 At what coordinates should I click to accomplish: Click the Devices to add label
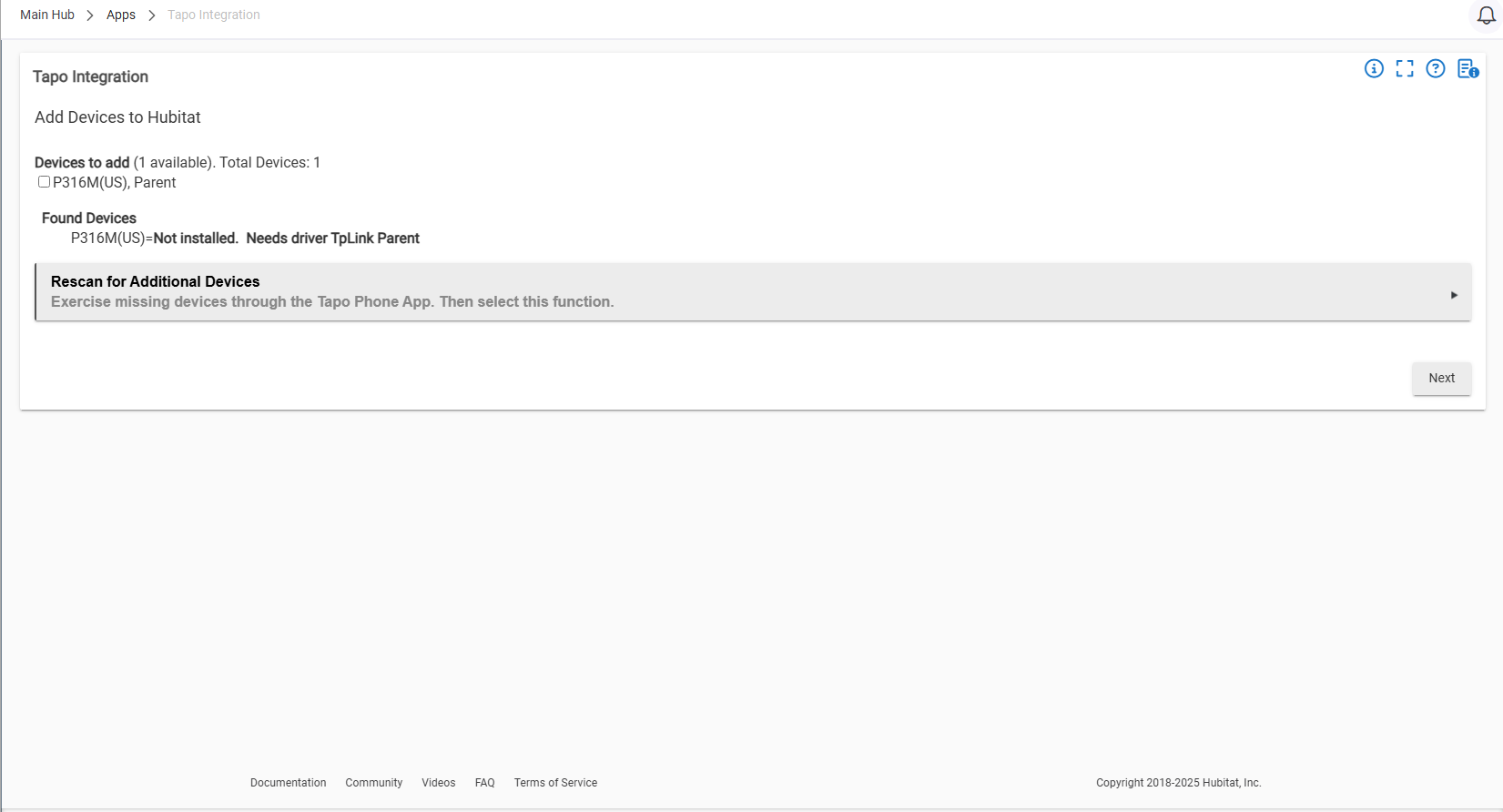pos(82,163)
